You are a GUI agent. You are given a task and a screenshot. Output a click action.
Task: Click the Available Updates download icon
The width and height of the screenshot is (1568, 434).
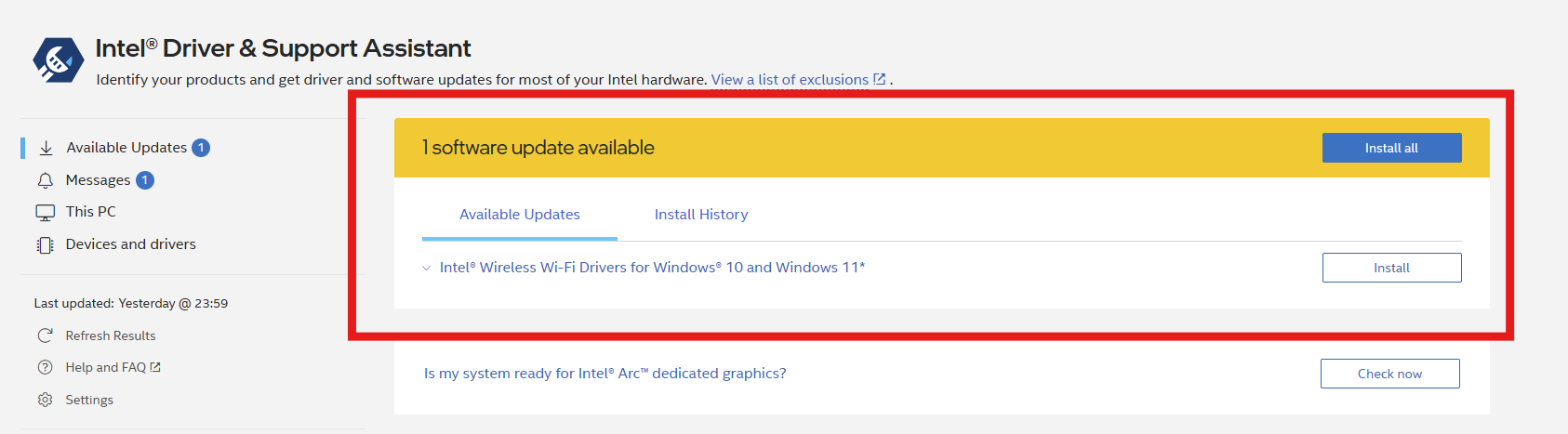(x=46, y=148)
